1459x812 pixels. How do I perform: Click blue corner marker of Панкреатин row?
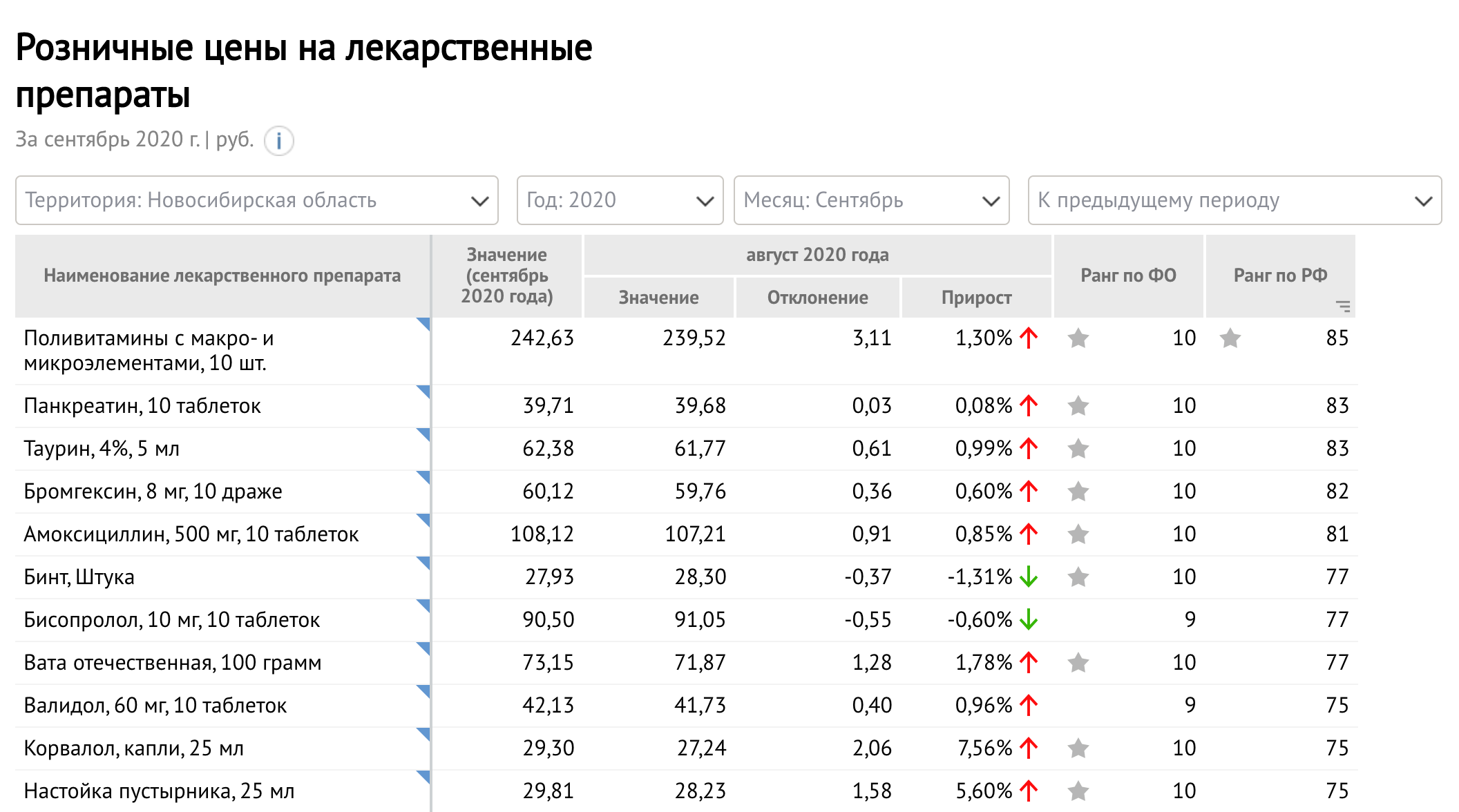(424, 391)
